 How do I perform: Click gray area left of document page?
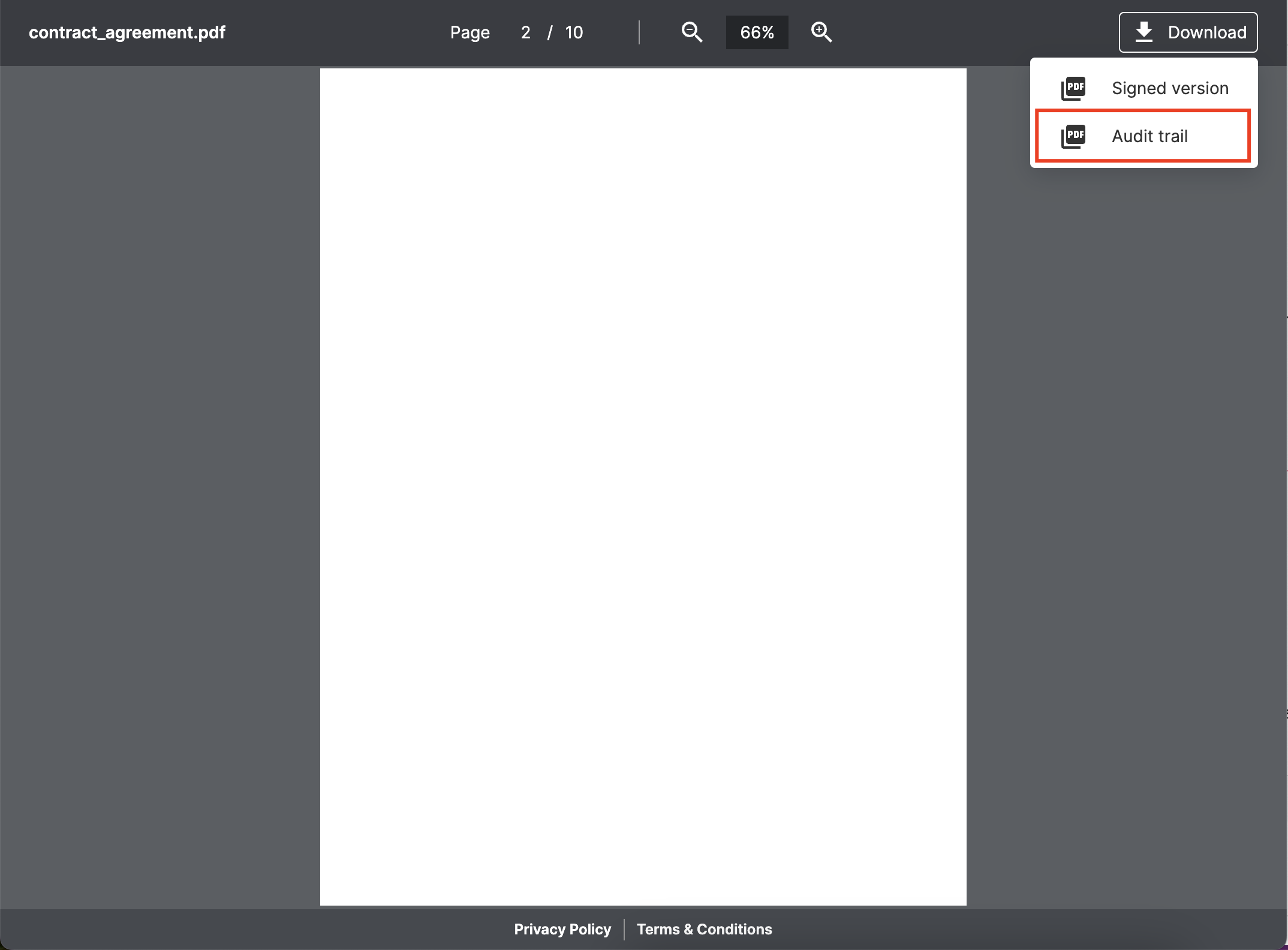click(x=160, y=486)
